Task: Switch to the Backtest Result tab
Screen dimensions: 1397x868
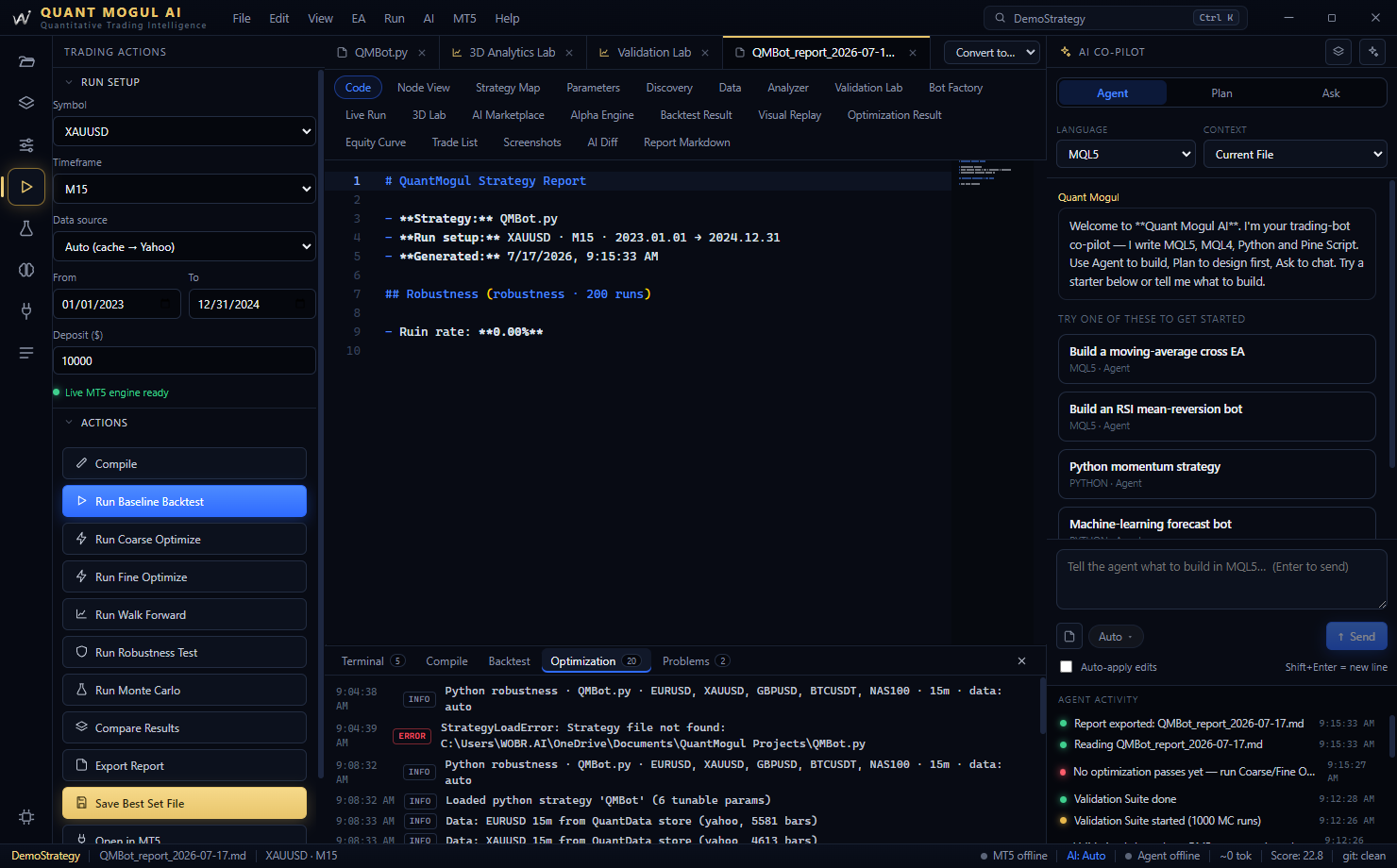Action: click(697, 115)
